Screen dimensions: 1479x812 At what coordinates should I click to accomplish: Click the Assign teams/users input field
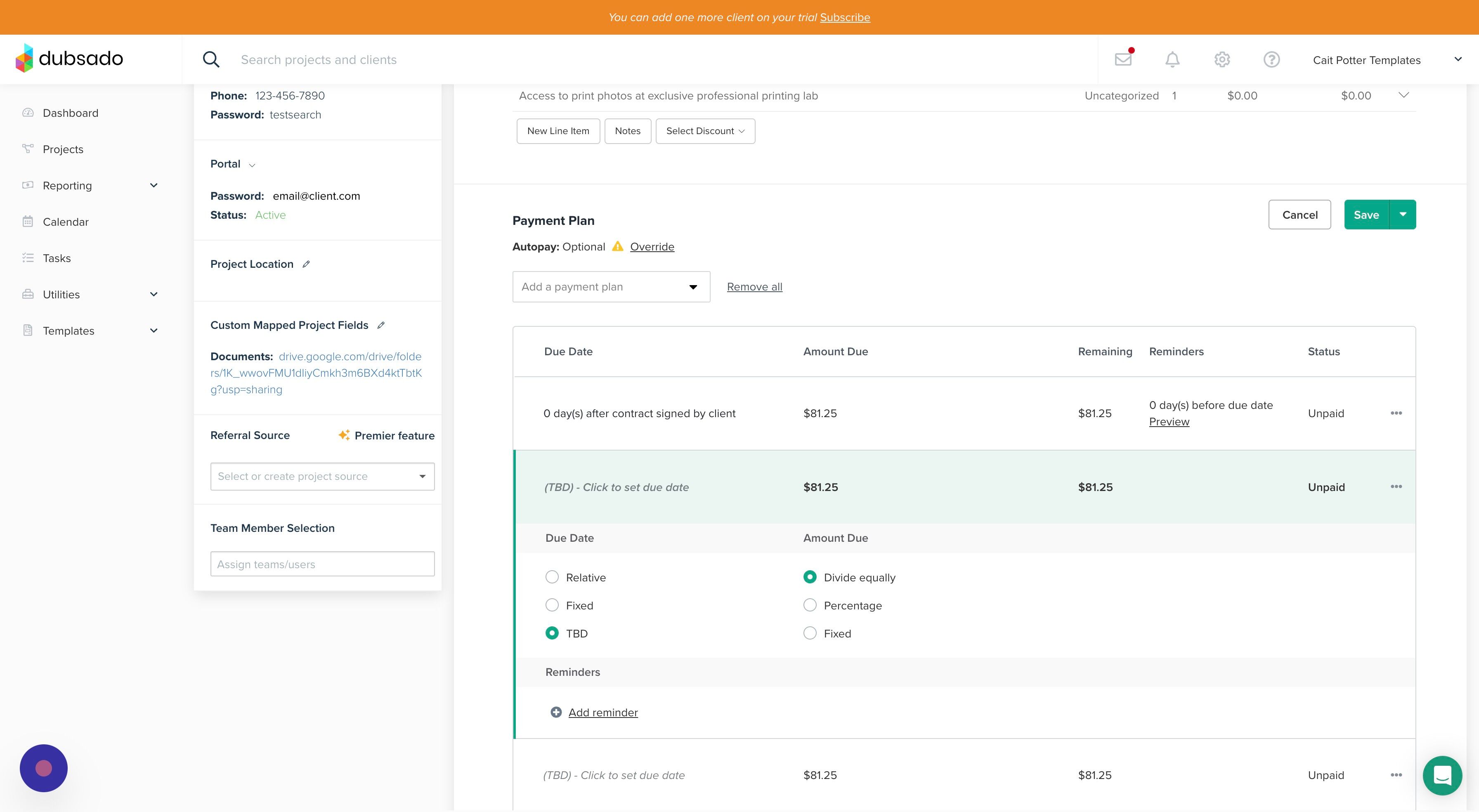click(322, 564)
